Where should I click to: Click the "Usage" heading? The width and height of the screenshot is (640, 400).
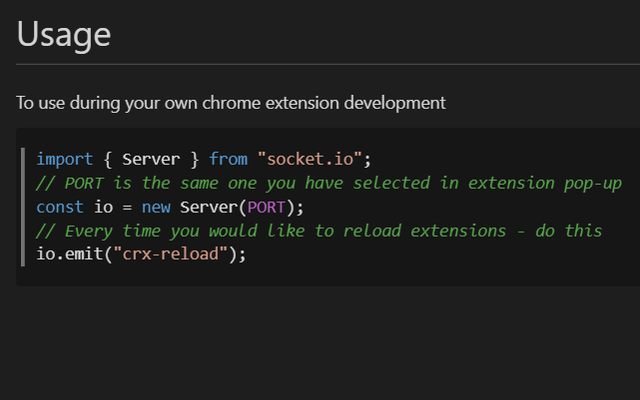(x=64, y=35)
